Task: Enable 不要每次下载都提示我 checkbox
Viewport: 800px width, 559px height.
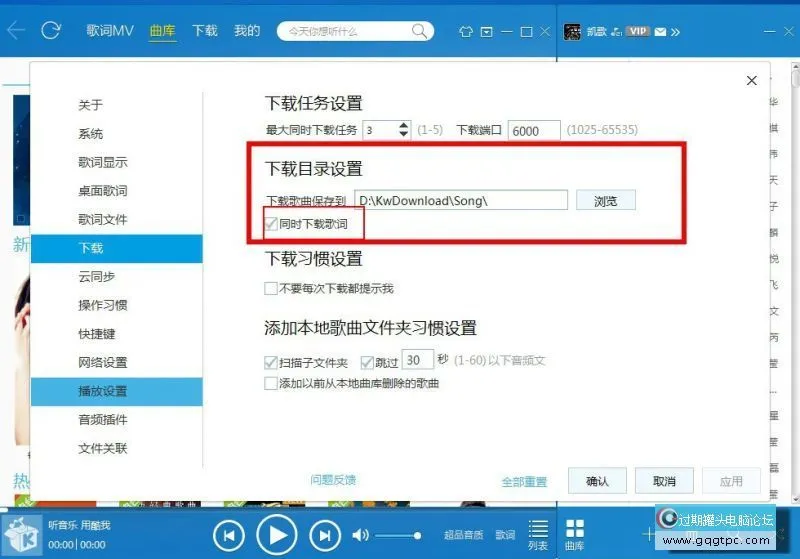Action: (x=271, y=289)
